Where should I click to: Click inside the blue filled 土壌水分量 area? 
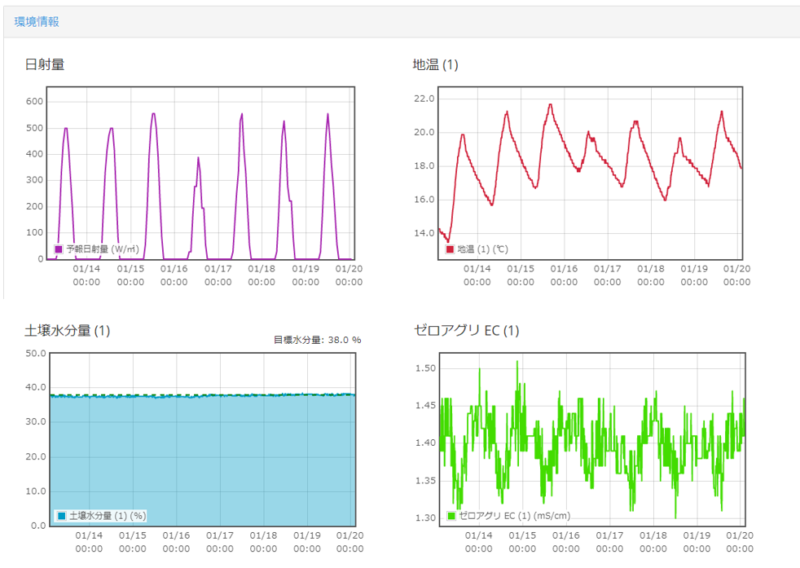pos(203,461)
